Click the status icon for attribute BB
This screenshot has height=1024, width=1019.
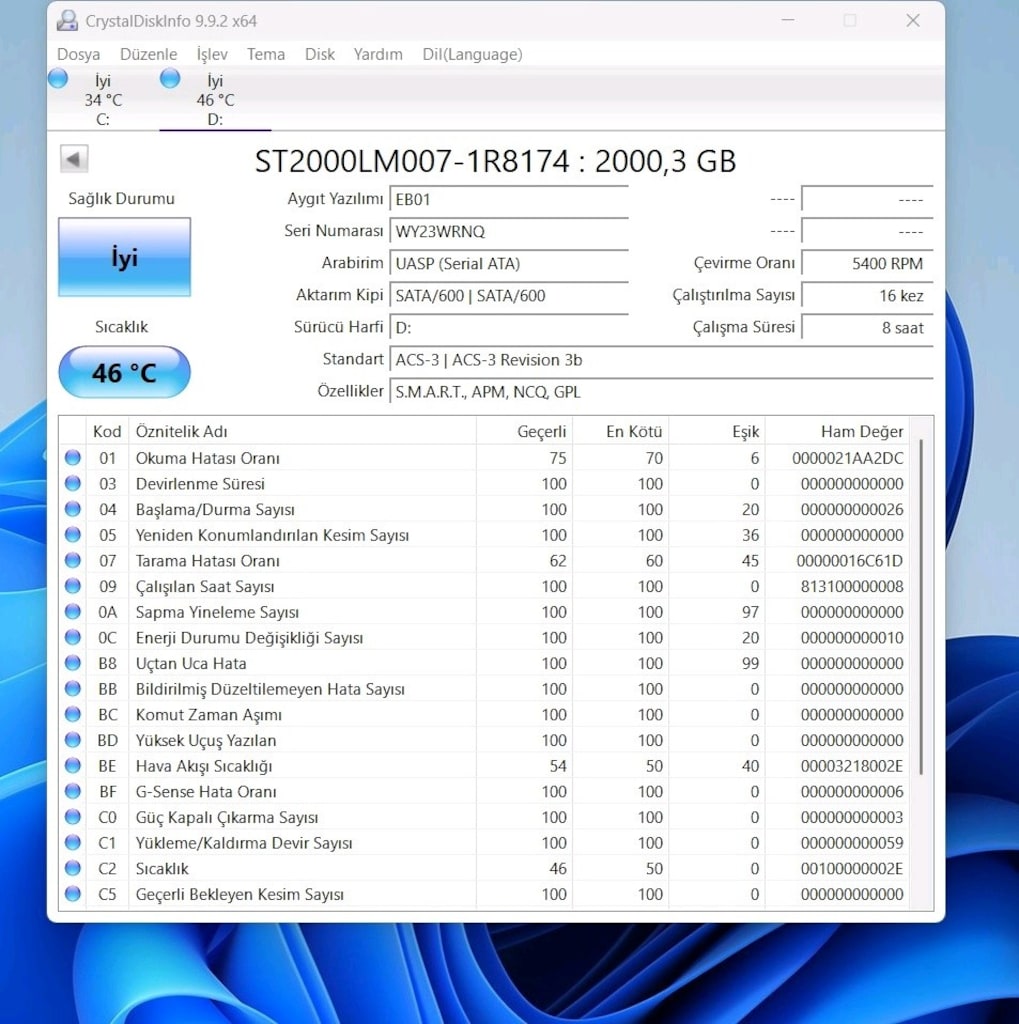[73, 689]
